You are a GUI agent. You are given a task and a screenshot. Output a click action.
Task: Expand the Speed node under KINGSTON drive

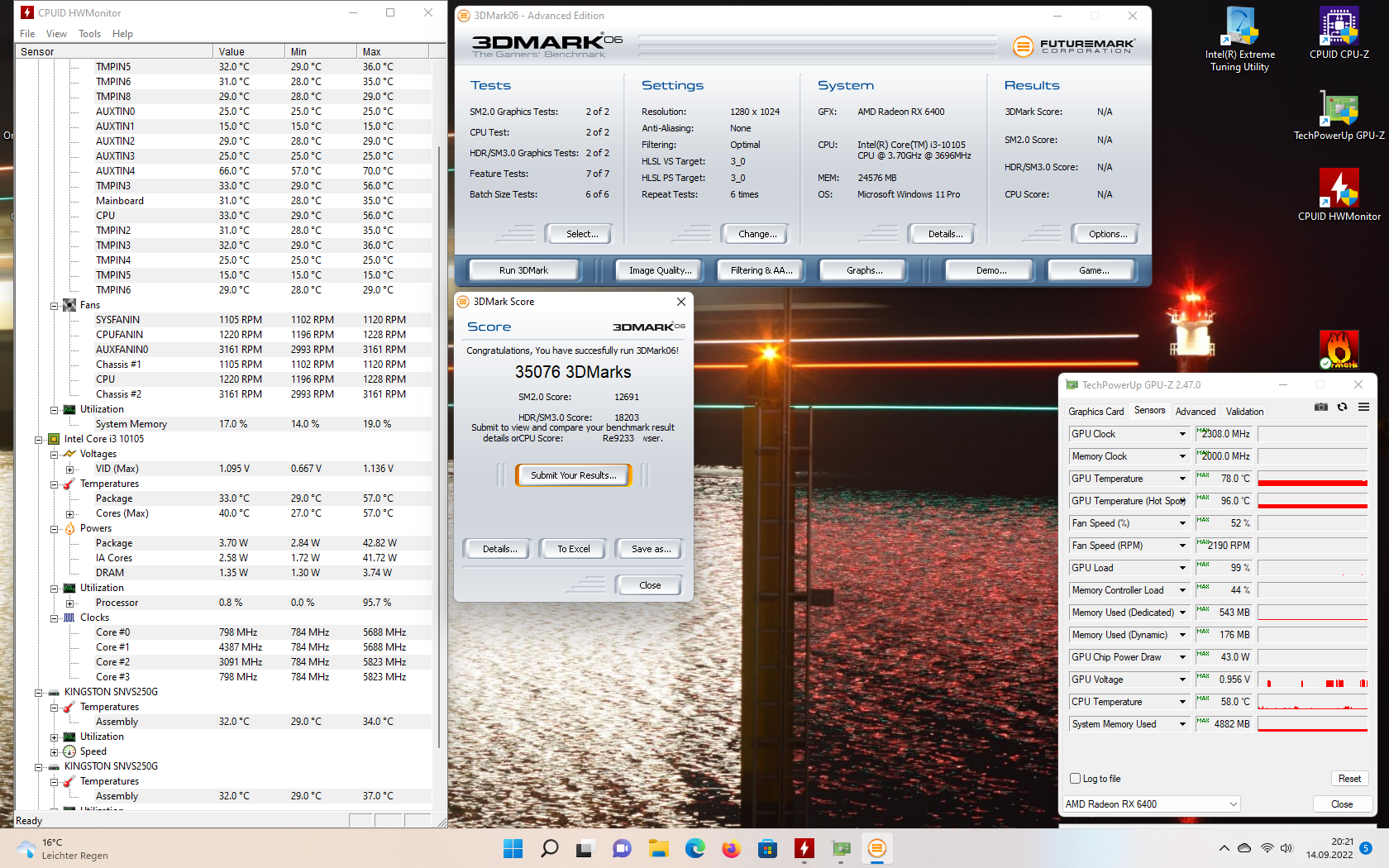(x=55, y=752)
